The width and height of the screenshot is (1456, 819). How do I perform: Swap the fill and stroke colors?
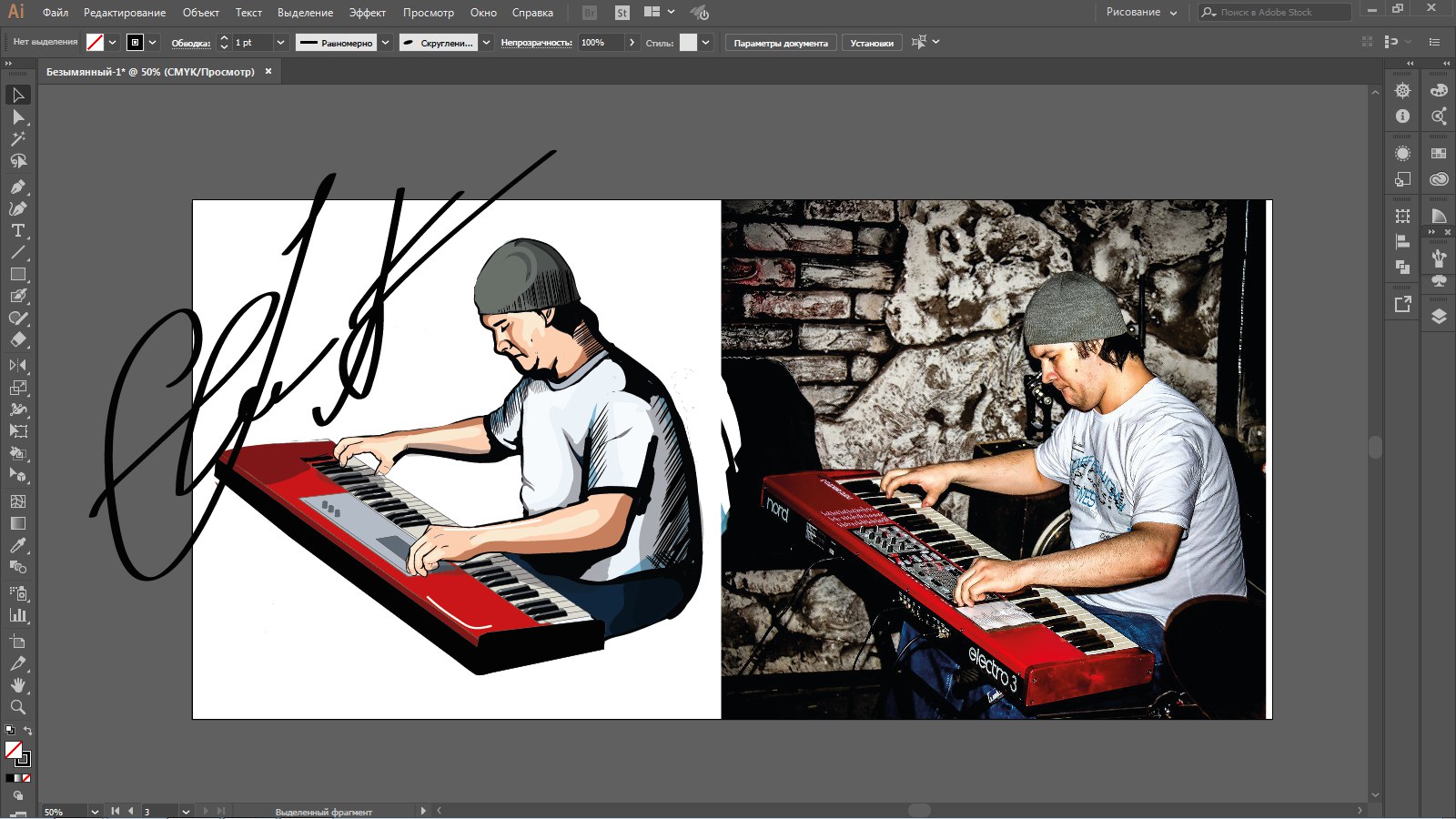27,731
